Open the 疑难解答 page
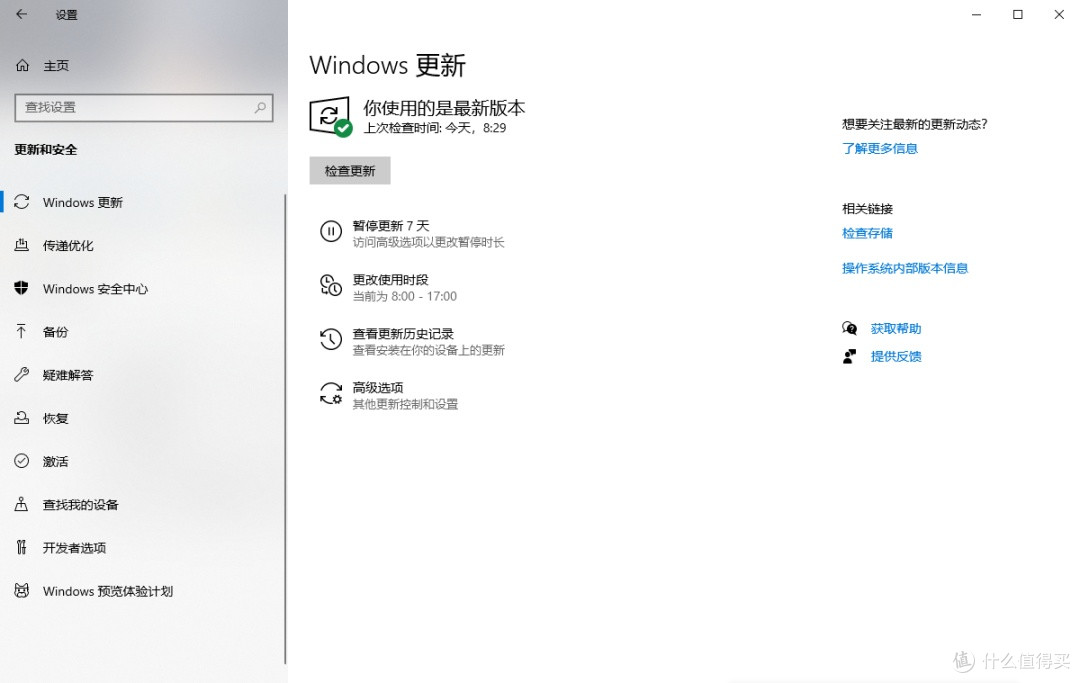1080x683 pixels. (68, 375)
